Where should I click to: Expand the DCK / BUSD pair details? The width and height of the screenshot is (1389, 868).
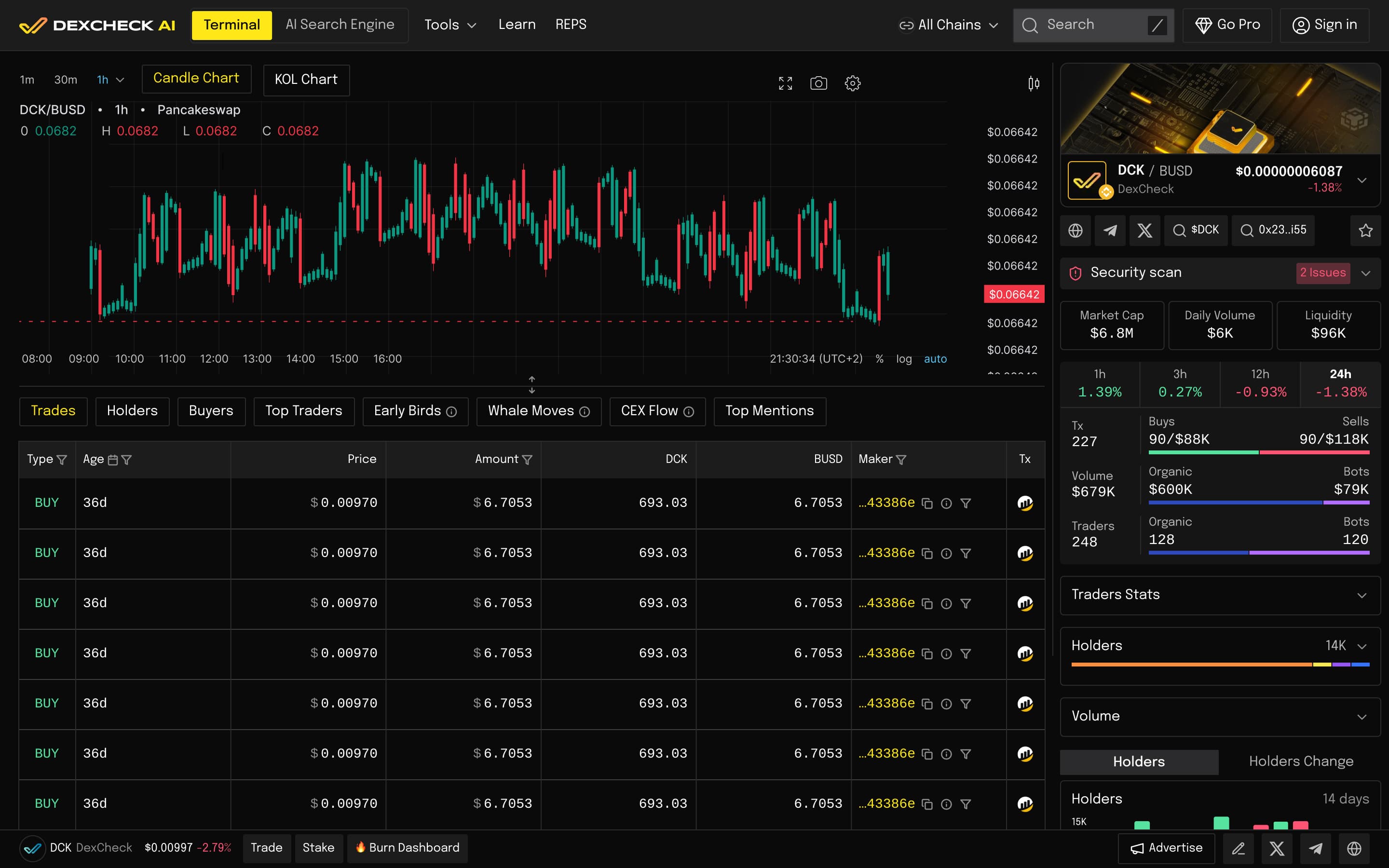tap(1362, 180)
